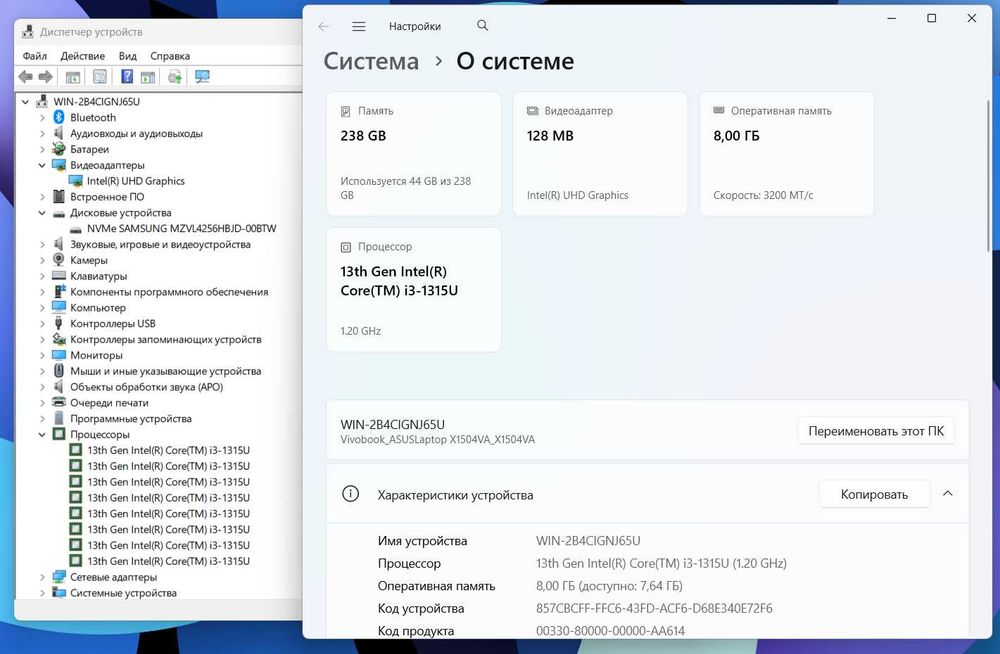Open the Файл menu
Viewport: 1000px width, 654px height.
click(34, 56)
